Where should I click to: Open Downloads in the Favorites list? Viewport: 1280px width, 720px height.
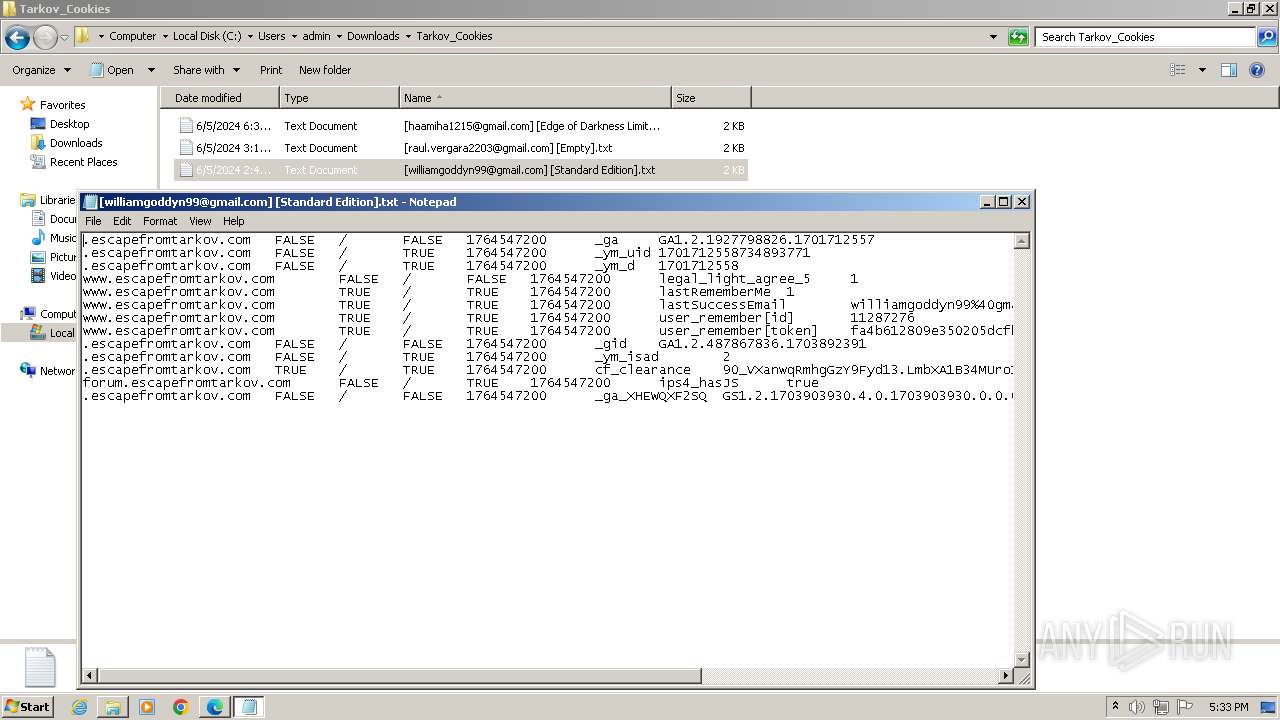[76, 143]
